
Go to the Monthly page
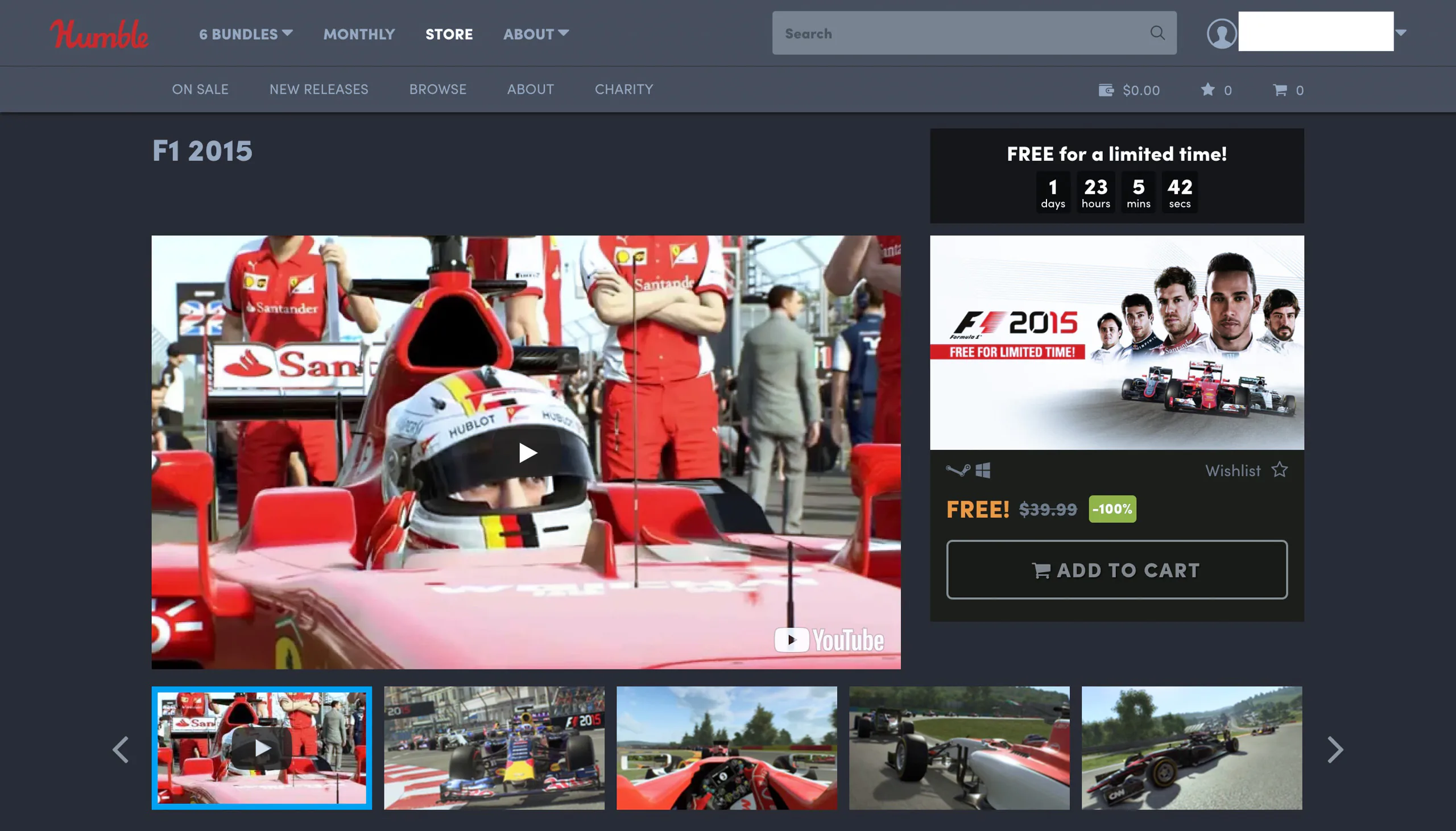(359, 34)
